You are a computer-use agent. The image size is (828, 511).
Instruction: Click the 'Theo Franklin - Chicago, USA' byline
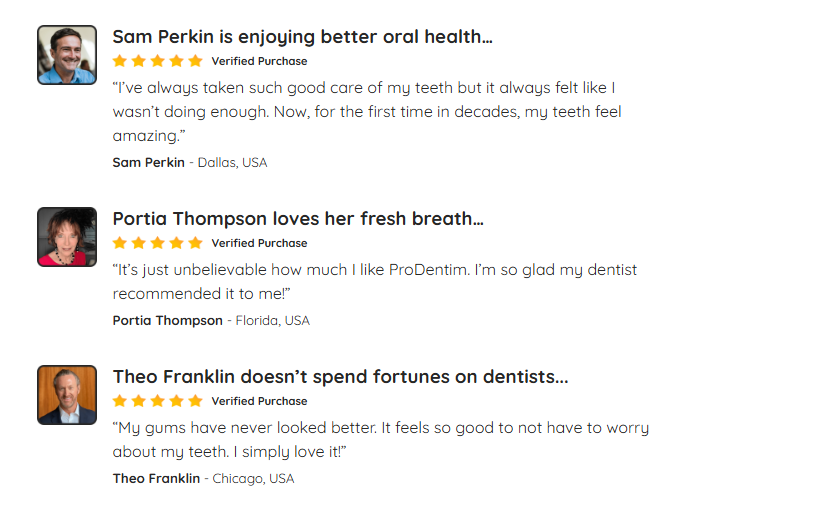pos(203,478)
